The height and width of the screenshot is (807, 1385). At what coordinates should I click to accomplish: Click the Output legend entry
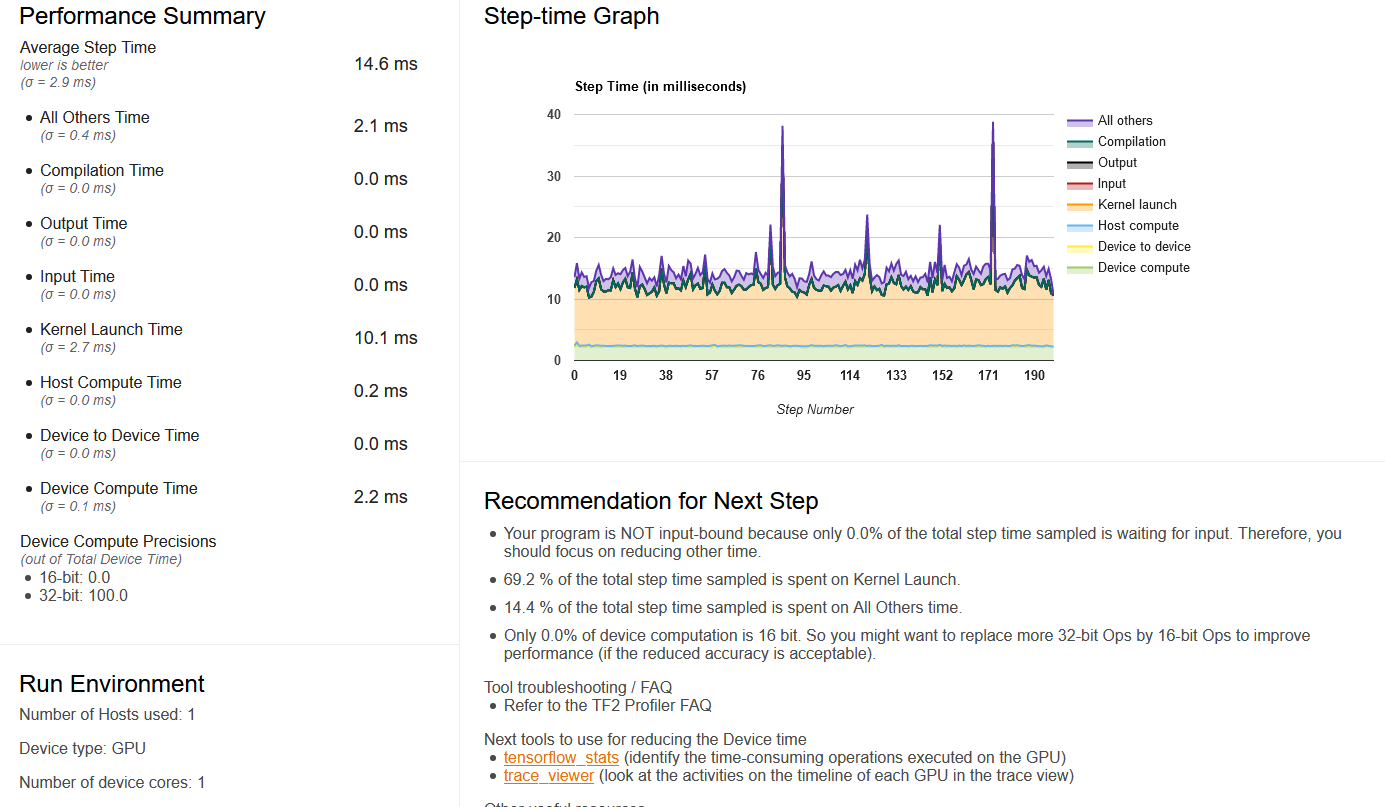pyautogui.click(x=1117, y=163)
